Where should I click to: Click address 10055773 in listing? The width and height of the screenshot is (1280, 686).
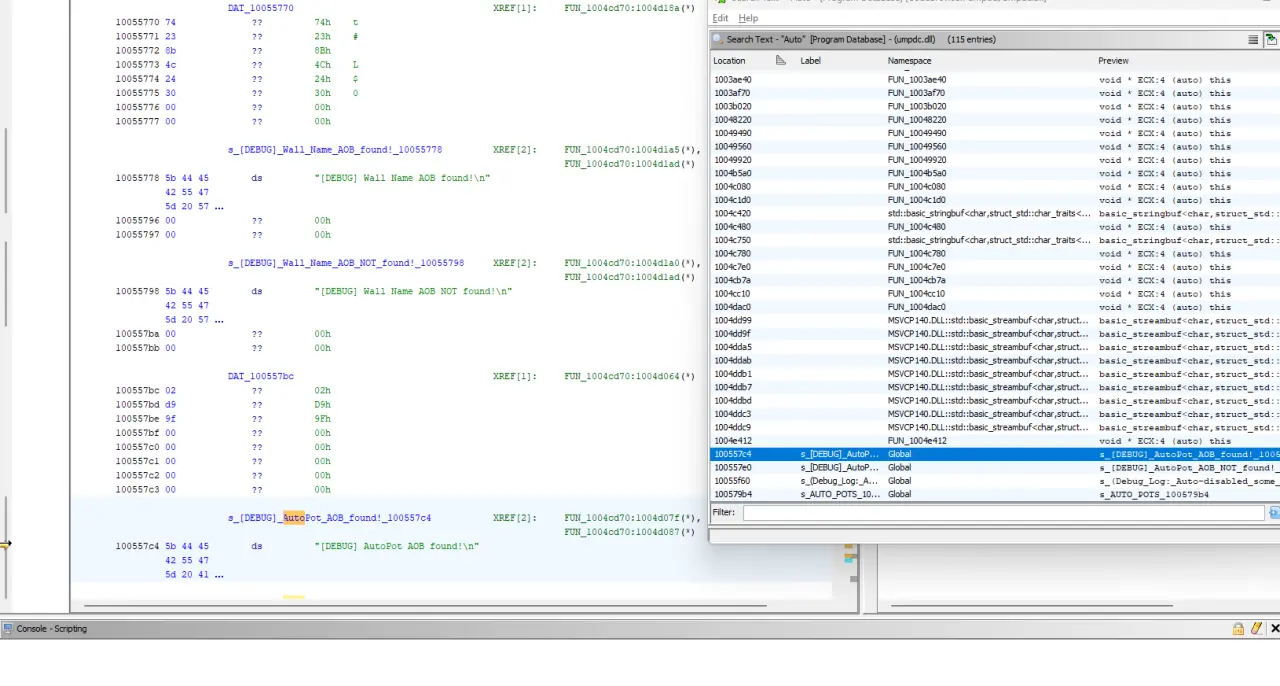coord(137,65)
